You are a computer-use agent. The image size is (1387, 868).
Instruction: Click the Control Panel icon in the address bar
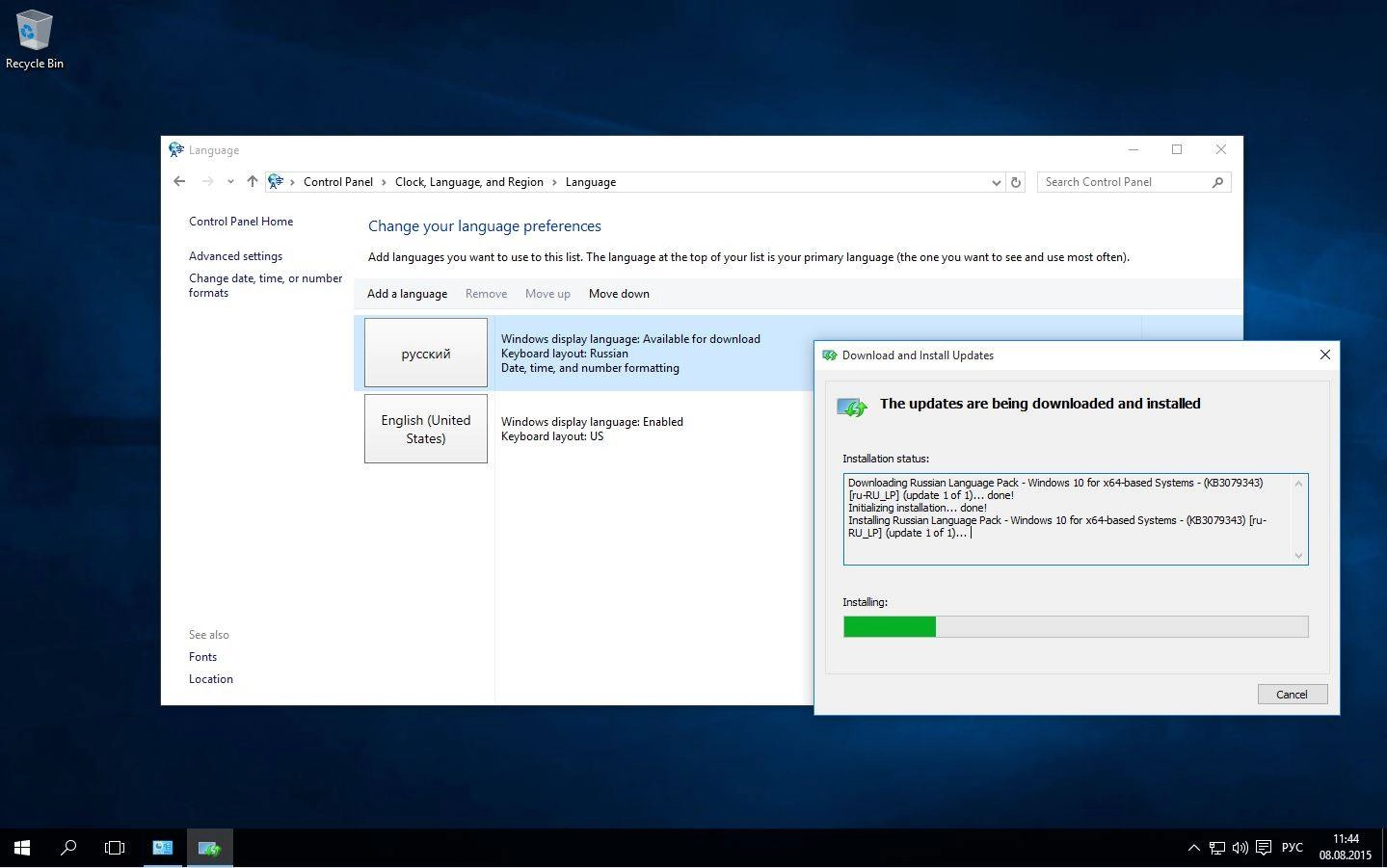coord(276,181)
